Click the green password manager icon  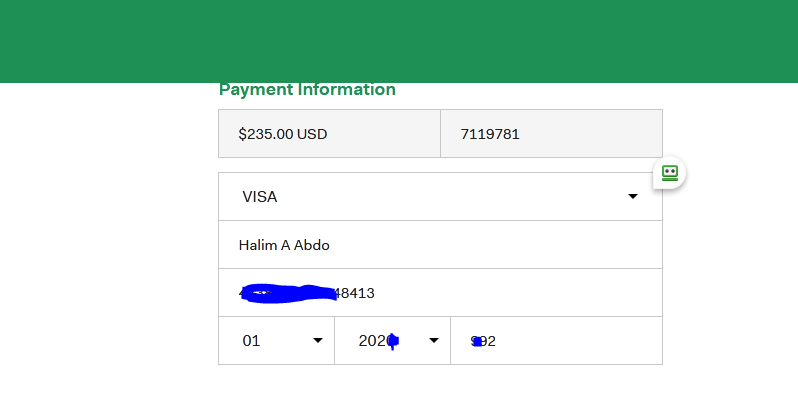point(669,173)
